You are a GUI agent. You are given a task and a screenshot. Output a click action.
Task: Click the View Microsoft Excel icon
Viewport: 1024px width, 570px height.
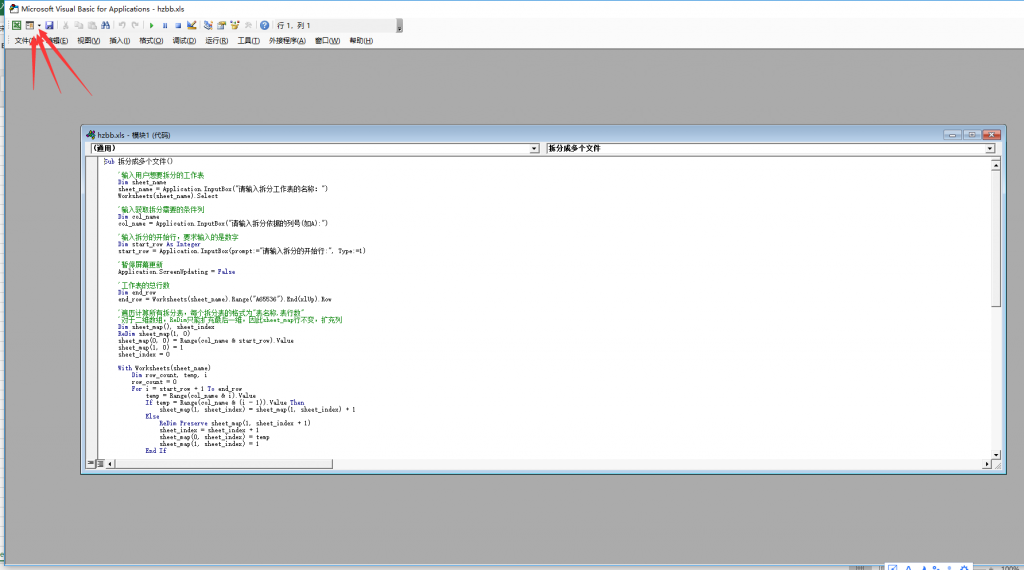coord(16,25)
